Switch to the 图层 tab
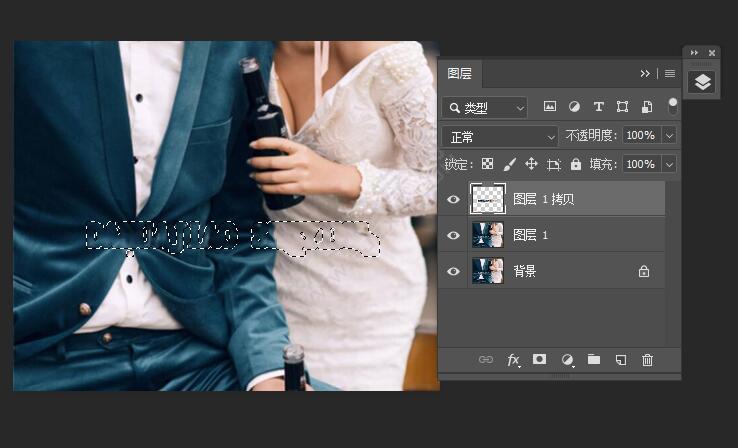This screenshot has height=448, width=738. click(459, 73)
